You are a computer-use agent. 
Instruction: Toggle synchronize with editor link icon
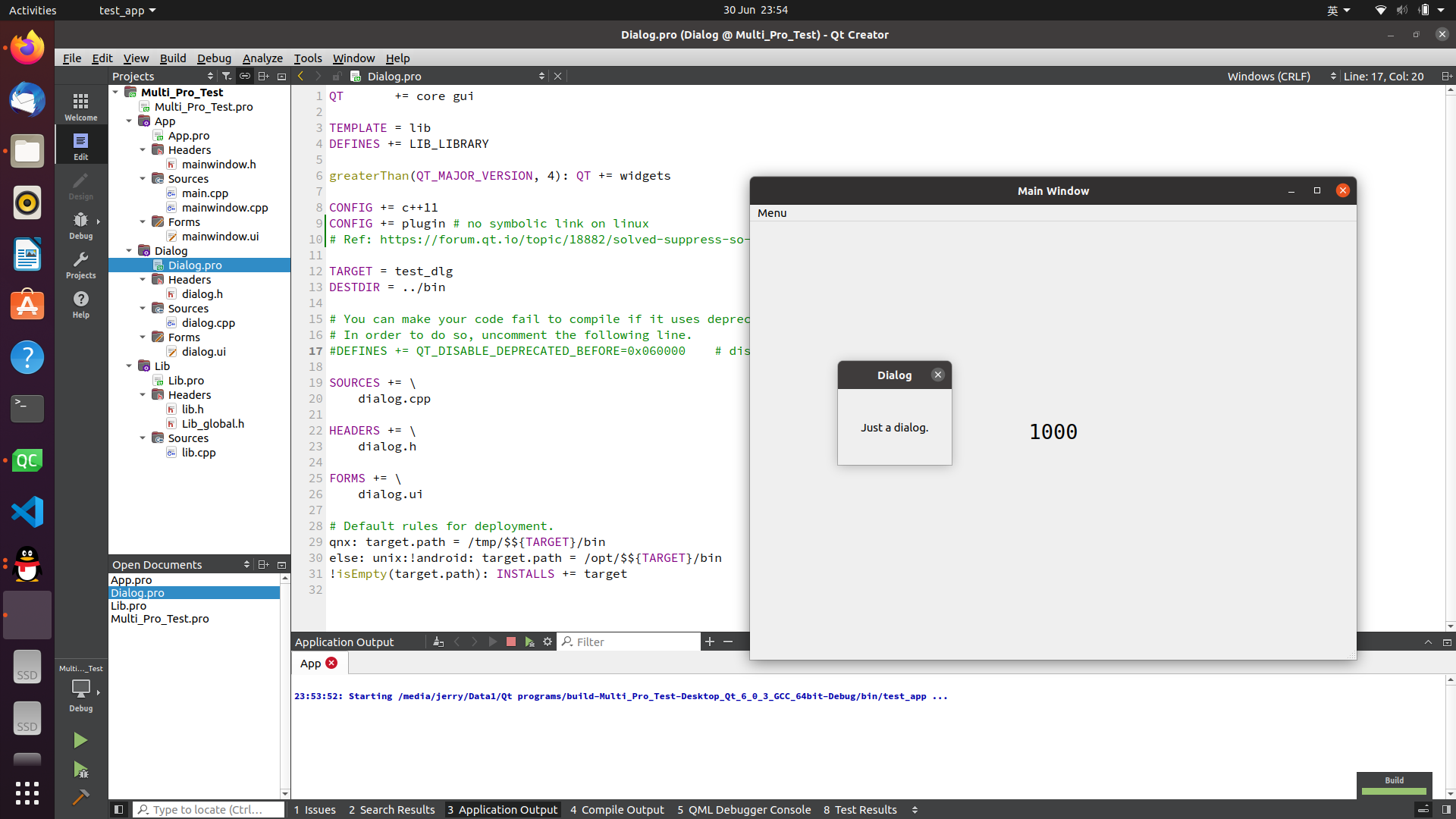244,76
